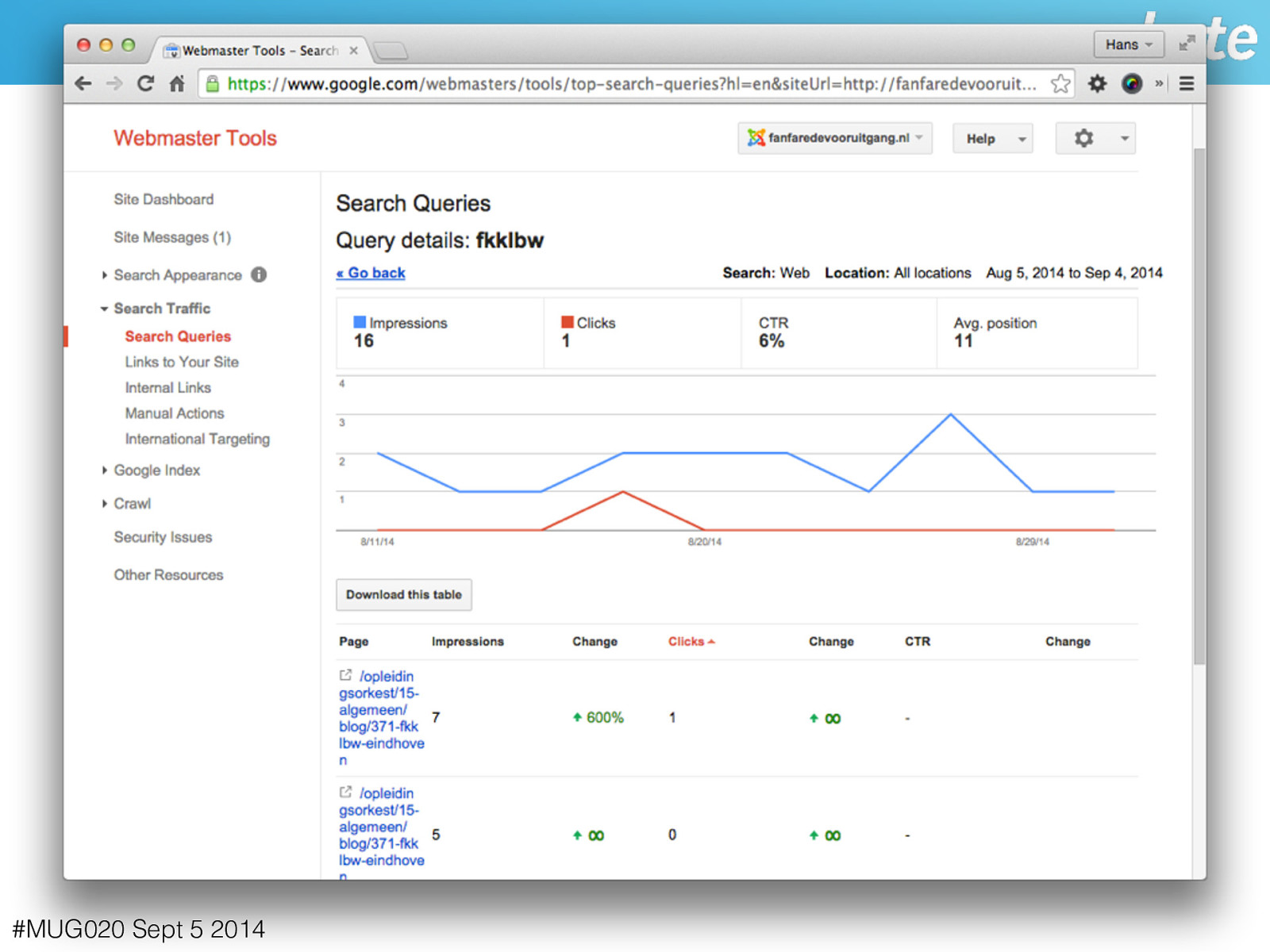The height and width of the screenshot is (952, 1270).
Task: Sort table by Page column header
Action: 353,641
